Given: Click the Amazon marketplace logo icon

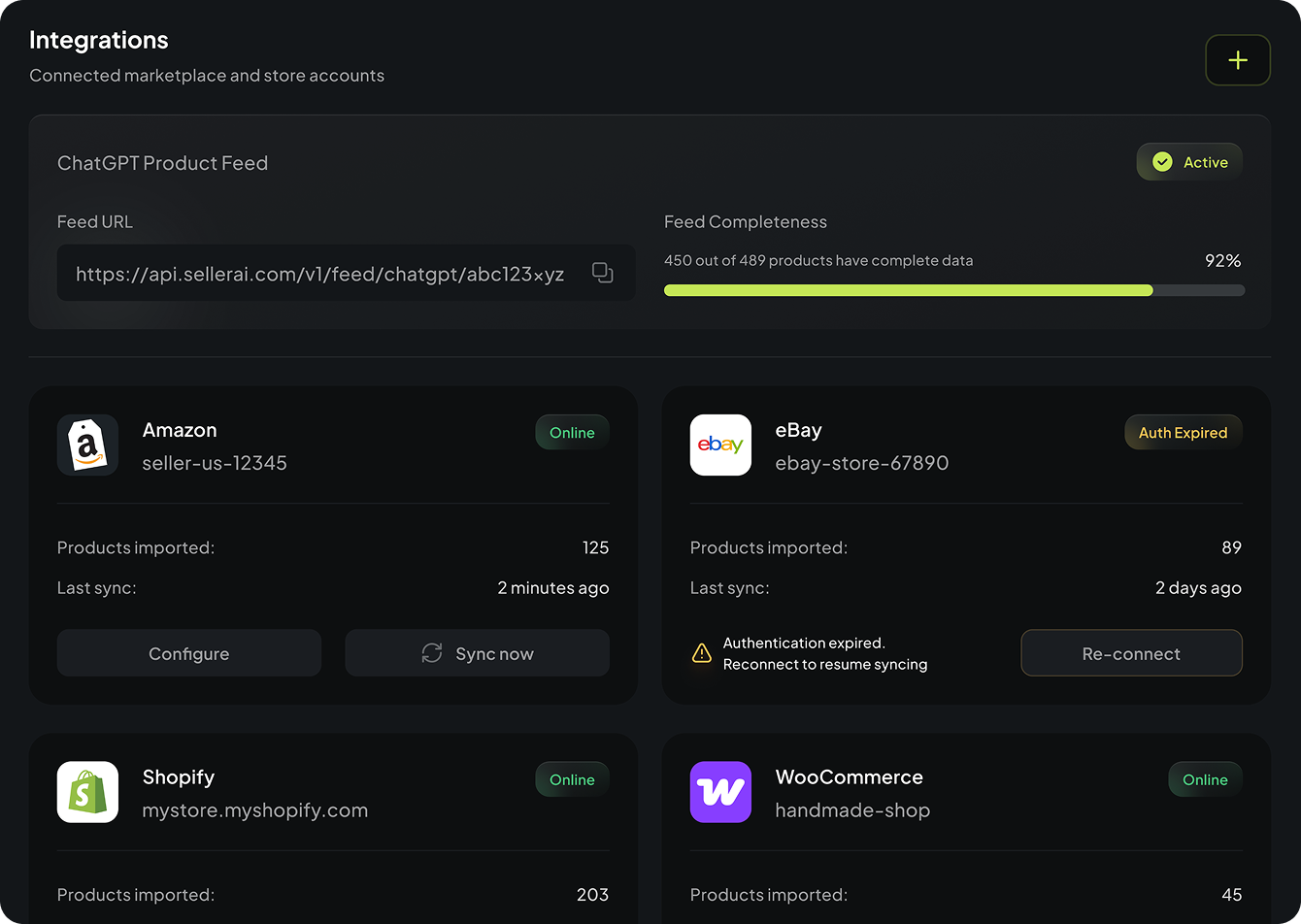Looking at the screenshot, I should pos(87,445).
